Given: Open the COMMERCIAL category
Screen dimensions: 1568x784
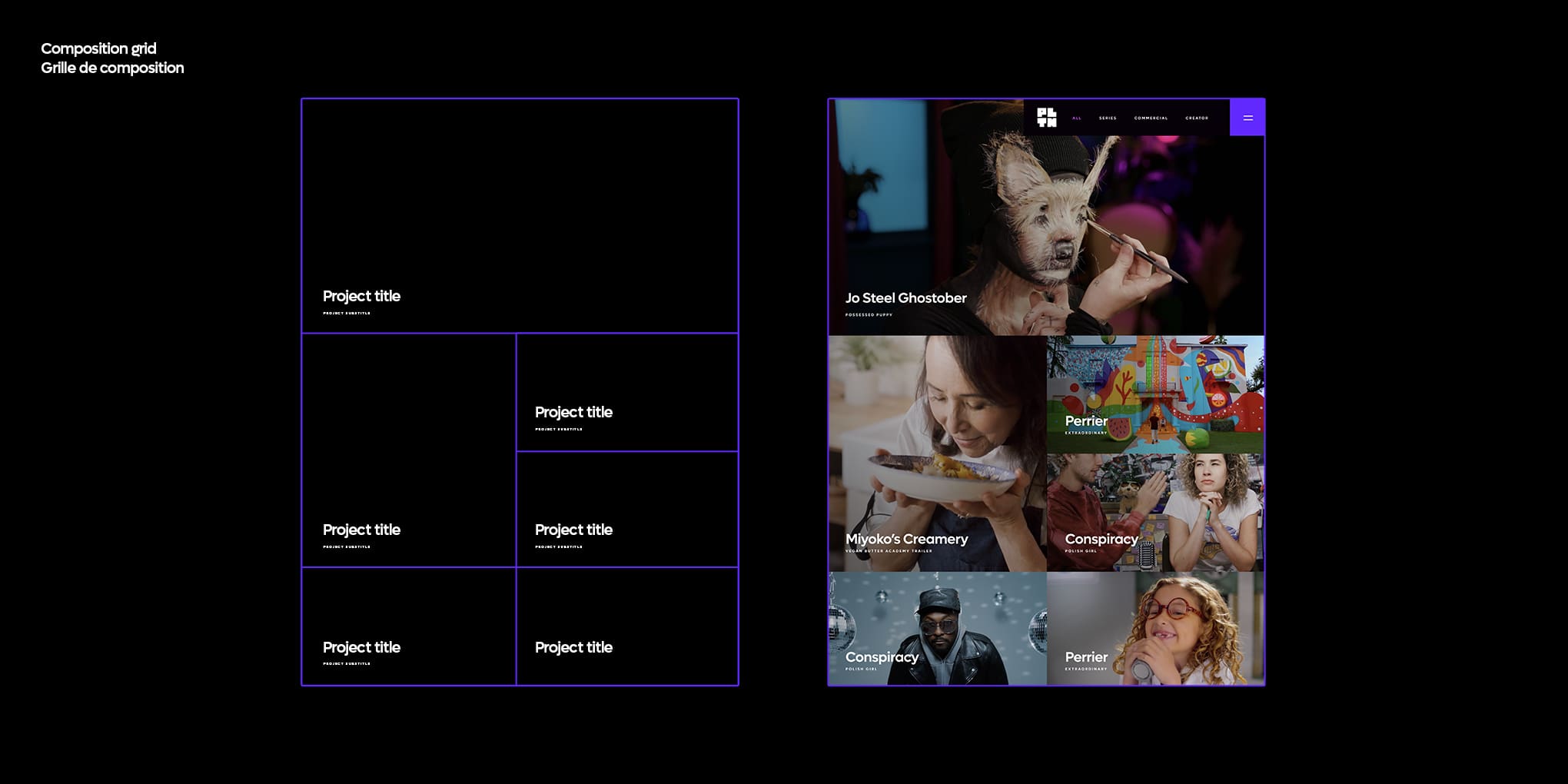Looking at the screenshot, I should (1151, 118).
